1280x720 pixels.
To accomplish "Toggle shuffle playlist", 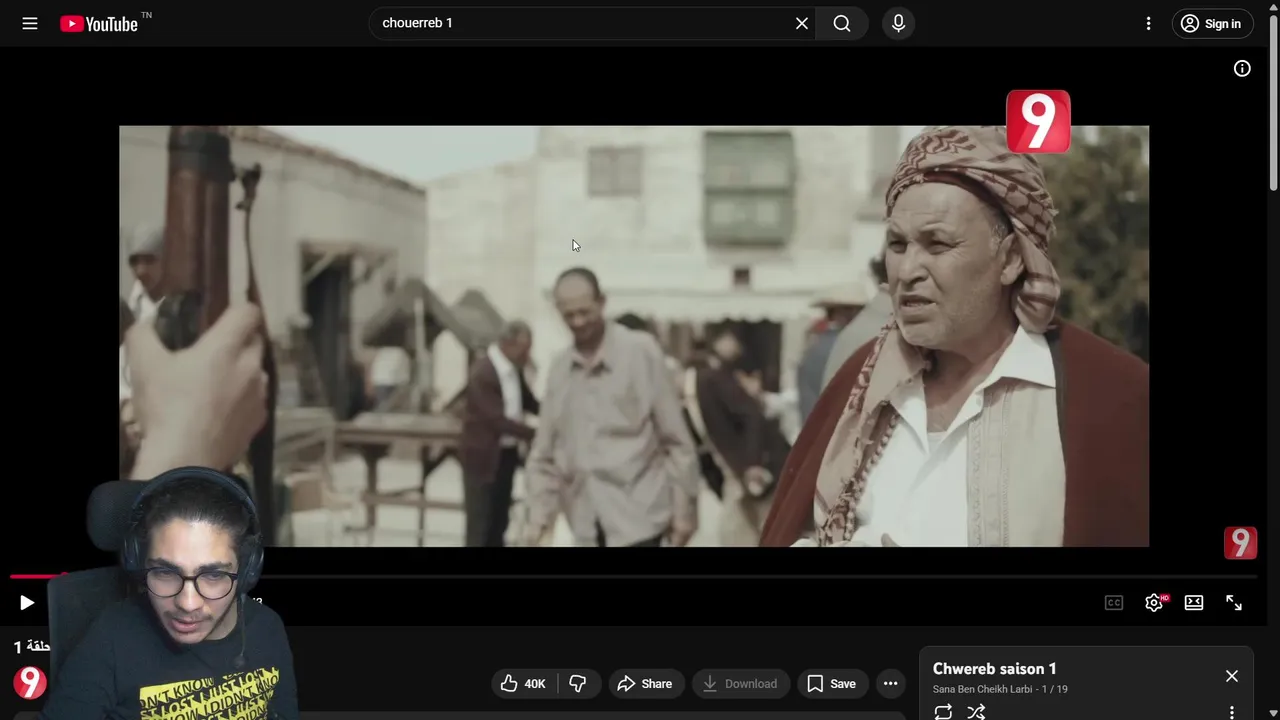I will click(x=976, y=712).
